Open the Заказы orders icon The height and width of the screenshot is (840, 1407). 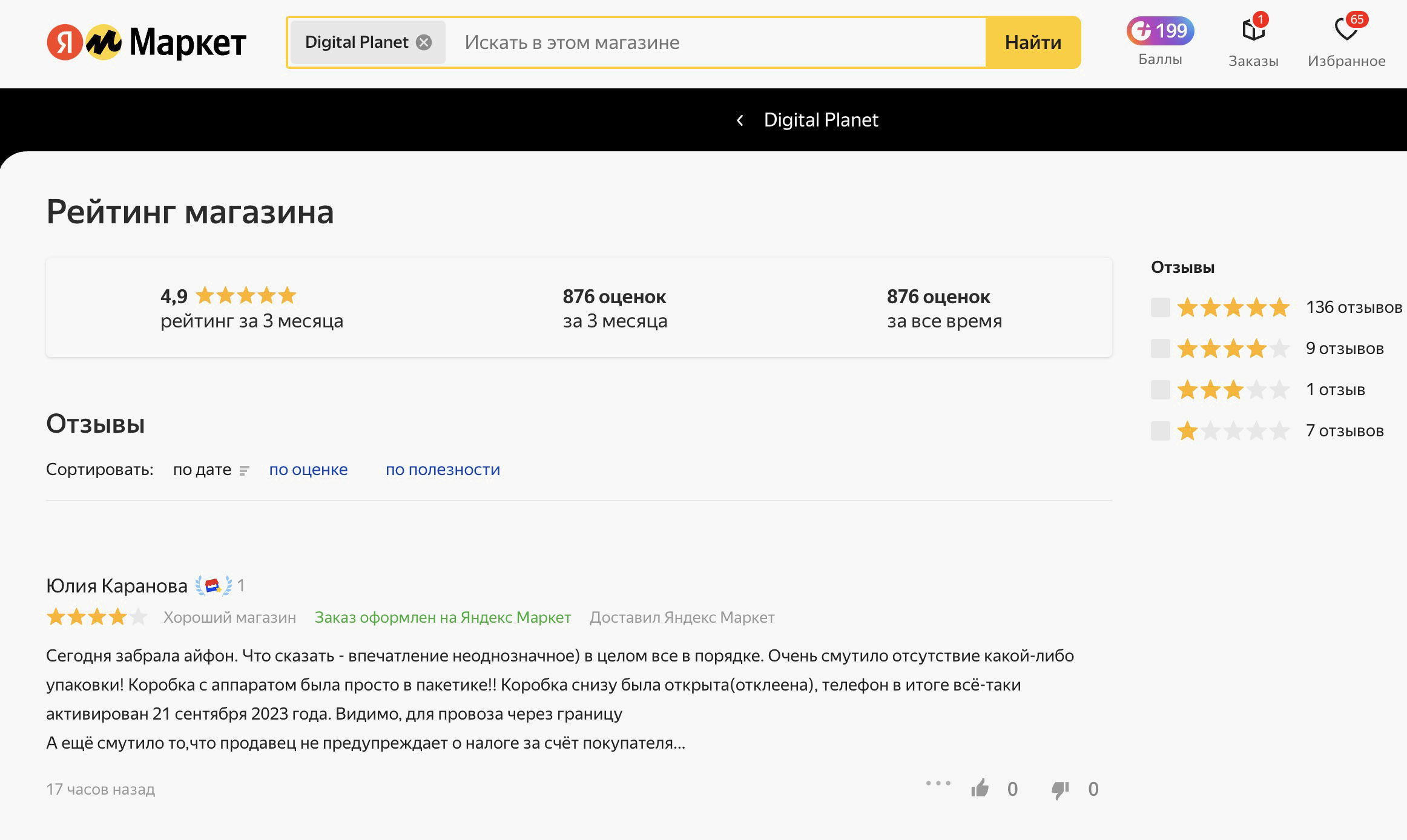tap(1253, 30)
